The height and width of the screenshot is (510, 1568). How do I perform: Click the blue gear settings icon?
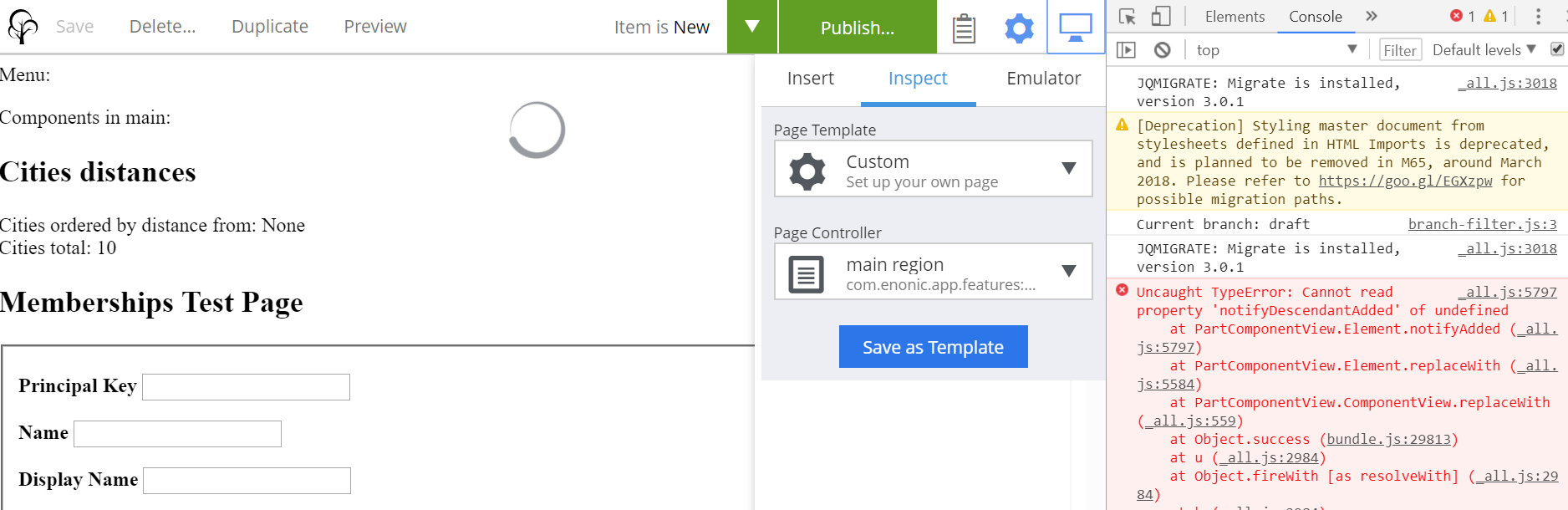pyautogui.click(x=1018, y=27)
